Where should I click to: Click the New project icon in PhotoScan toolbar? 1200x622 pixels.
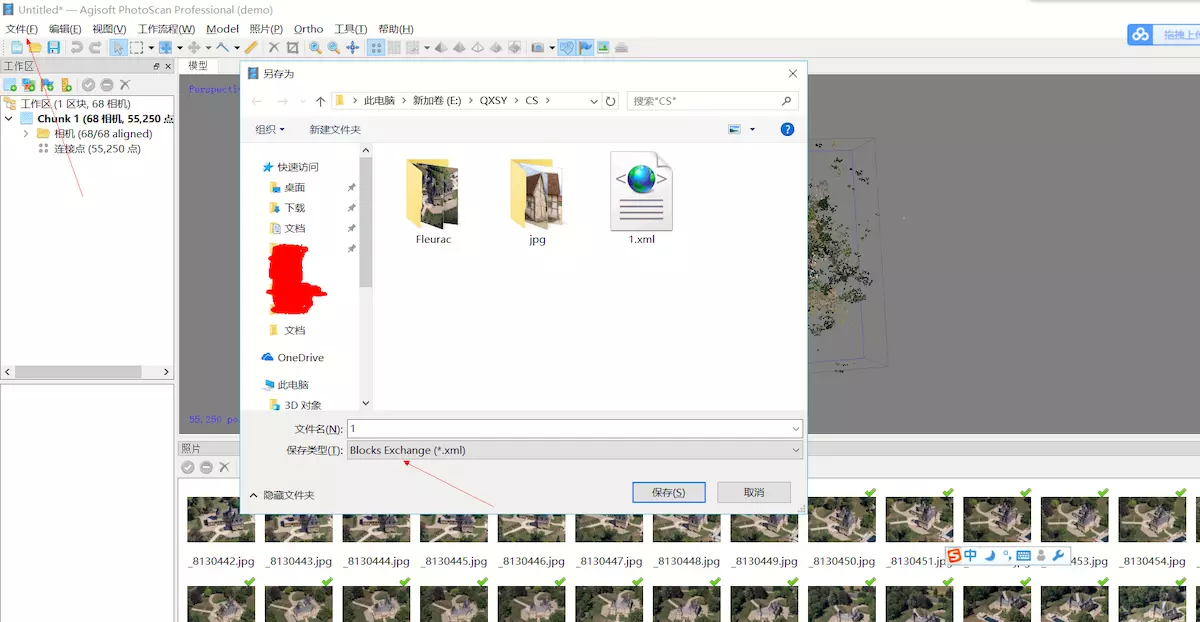tap(16, 48)
